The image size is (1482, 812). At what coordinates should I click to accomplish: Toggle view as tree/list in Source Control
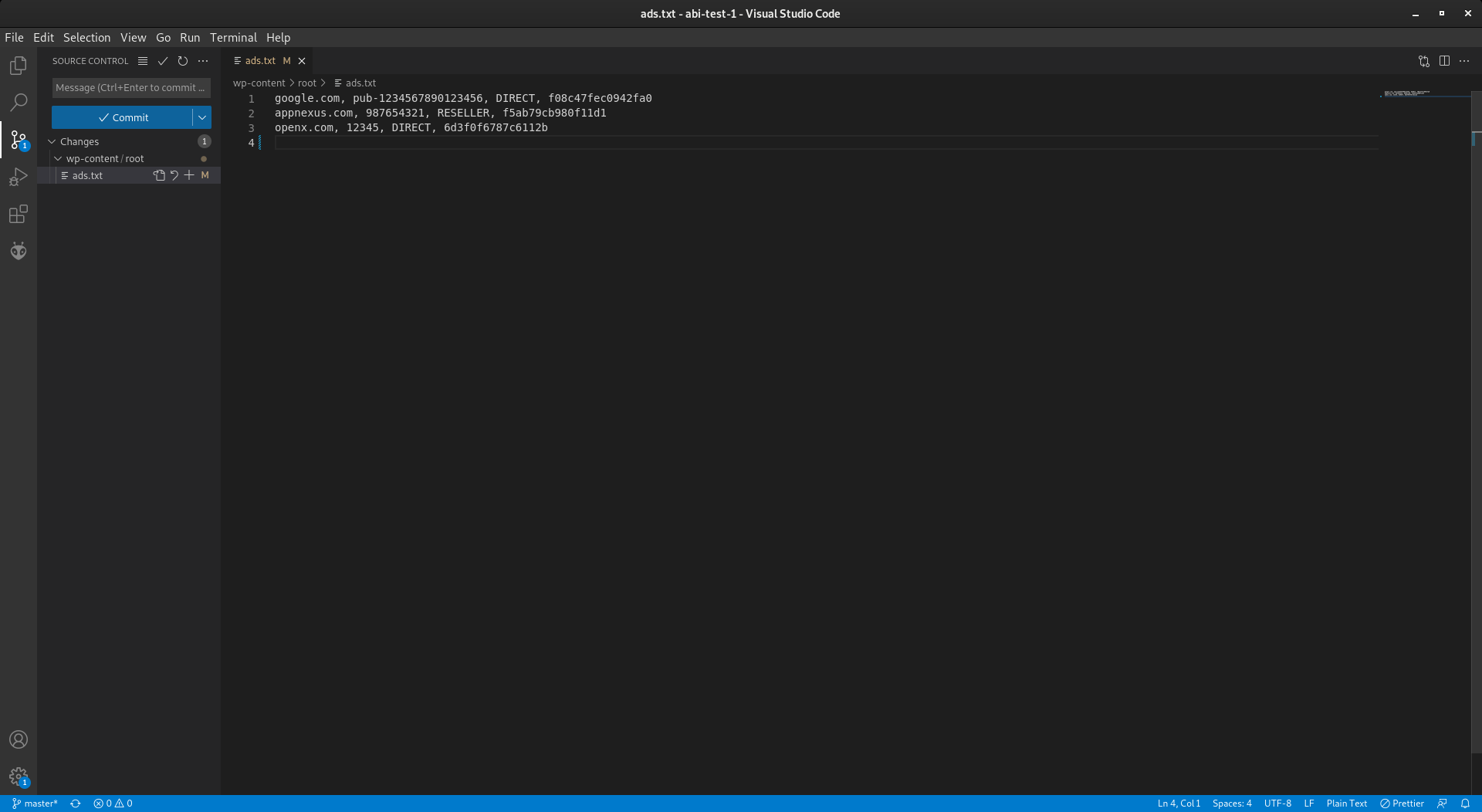[143, 61]
